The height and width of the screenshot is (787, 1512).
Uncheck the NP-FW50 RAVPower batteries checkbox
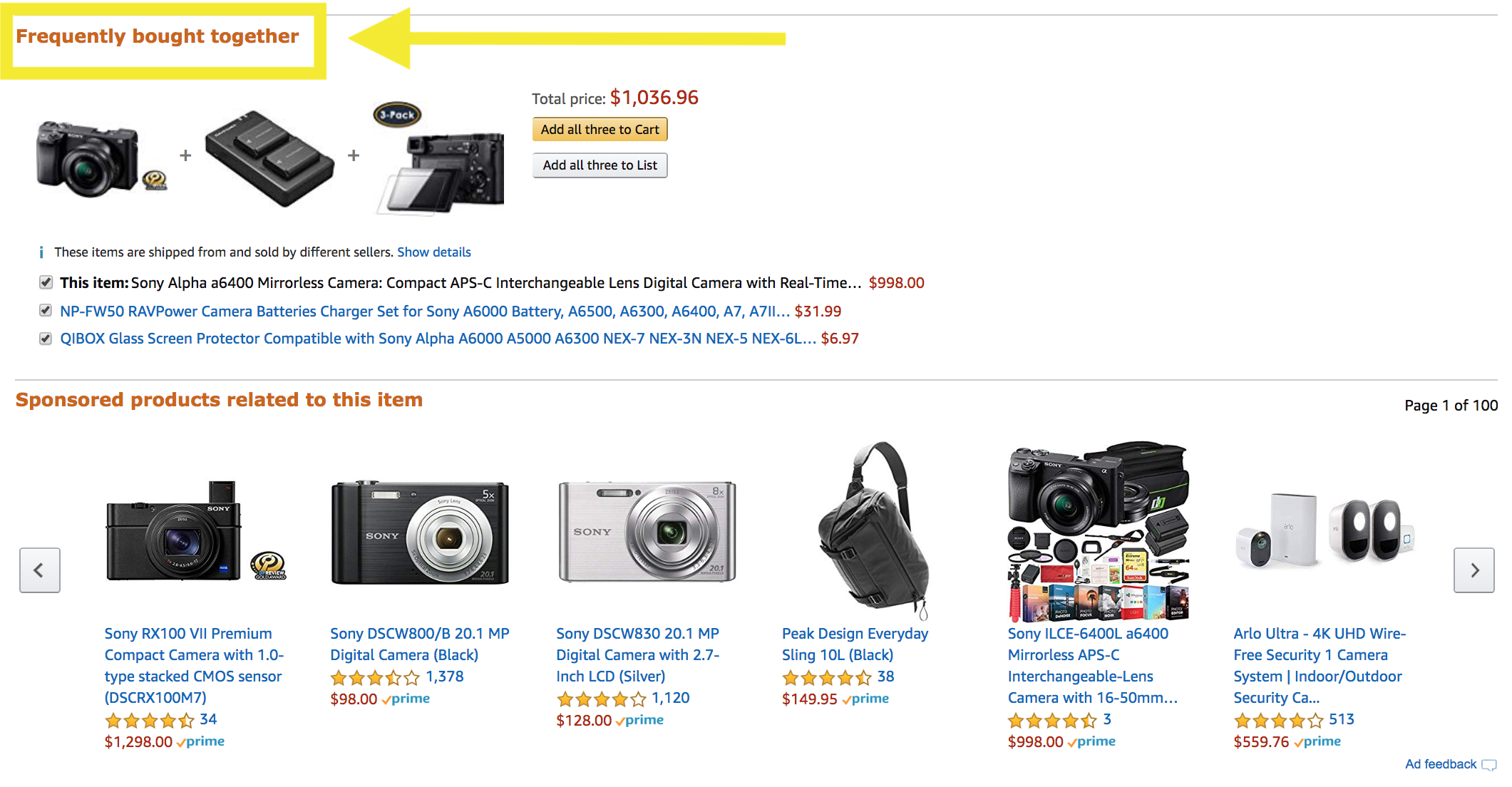[x=46, y=310]
